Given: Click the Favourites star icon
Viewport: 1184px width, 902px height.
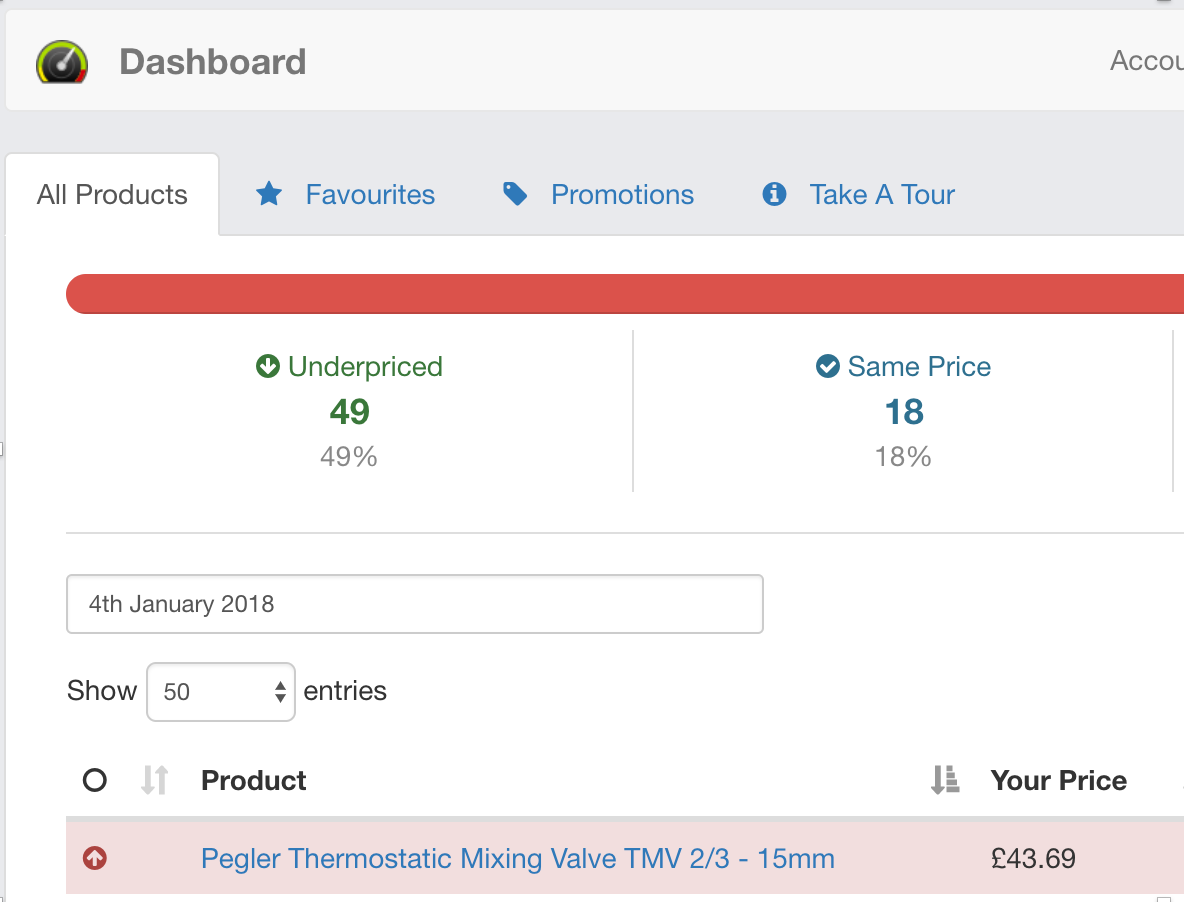Looking at the screenshot, I should coord(269,194).
